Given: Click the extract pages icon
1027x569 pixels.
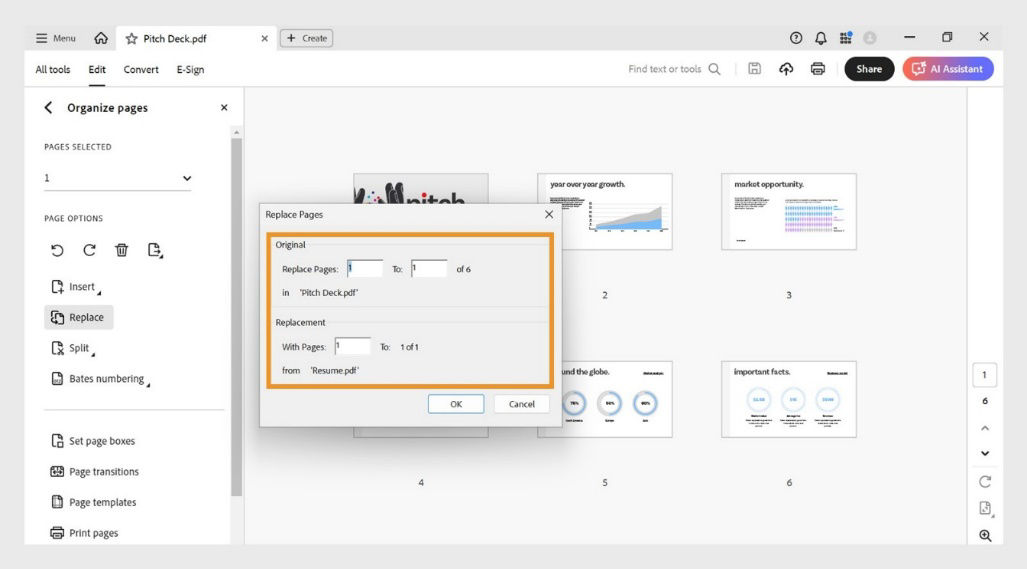Looking at the screenshot, I should 155,250.
